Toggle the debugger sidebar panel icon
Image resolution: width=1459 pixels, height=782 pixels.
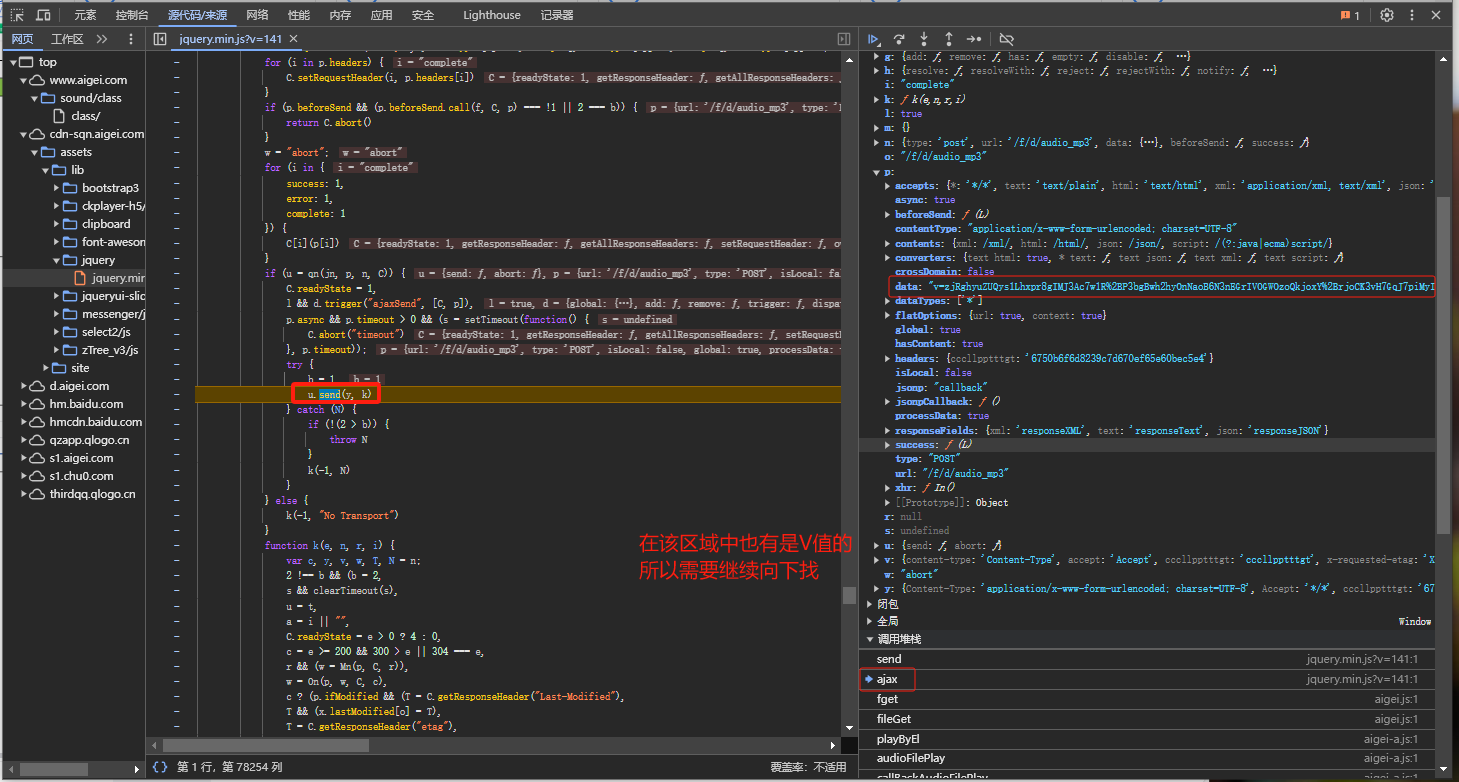844,39
